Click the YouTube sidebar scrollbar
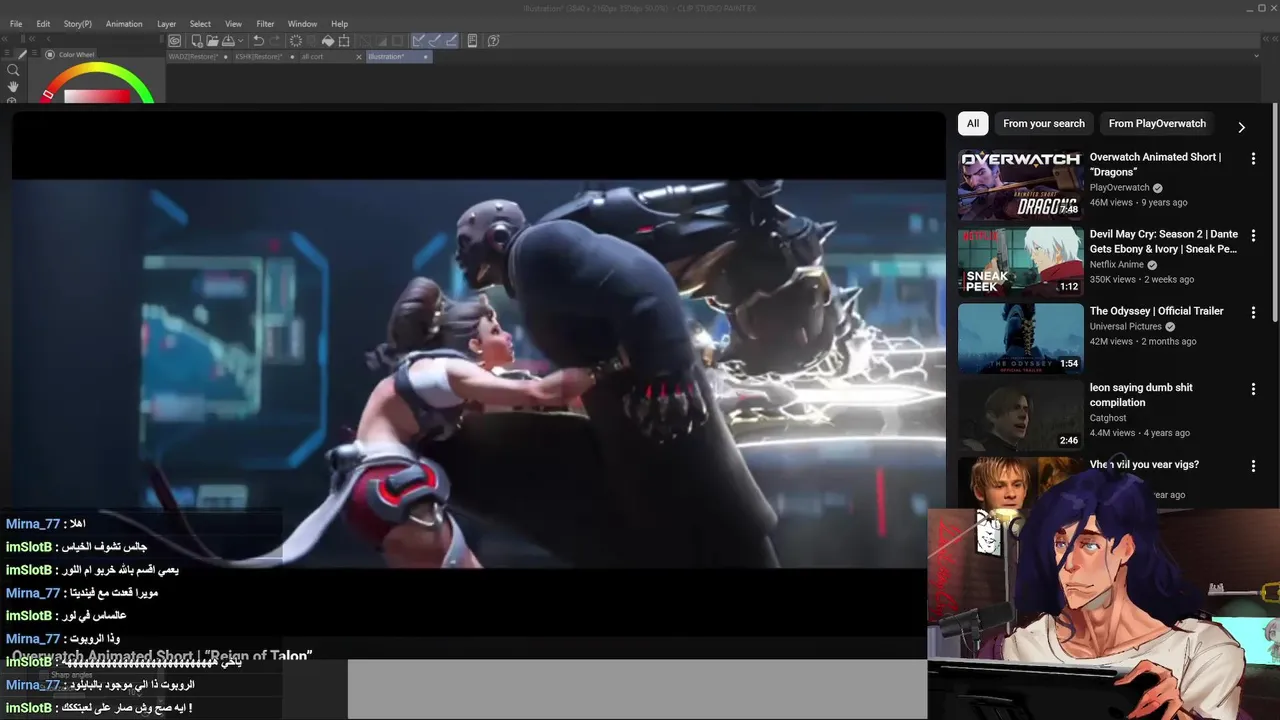The width and height of the screenshot is (1280, 720). (1275, 210)
